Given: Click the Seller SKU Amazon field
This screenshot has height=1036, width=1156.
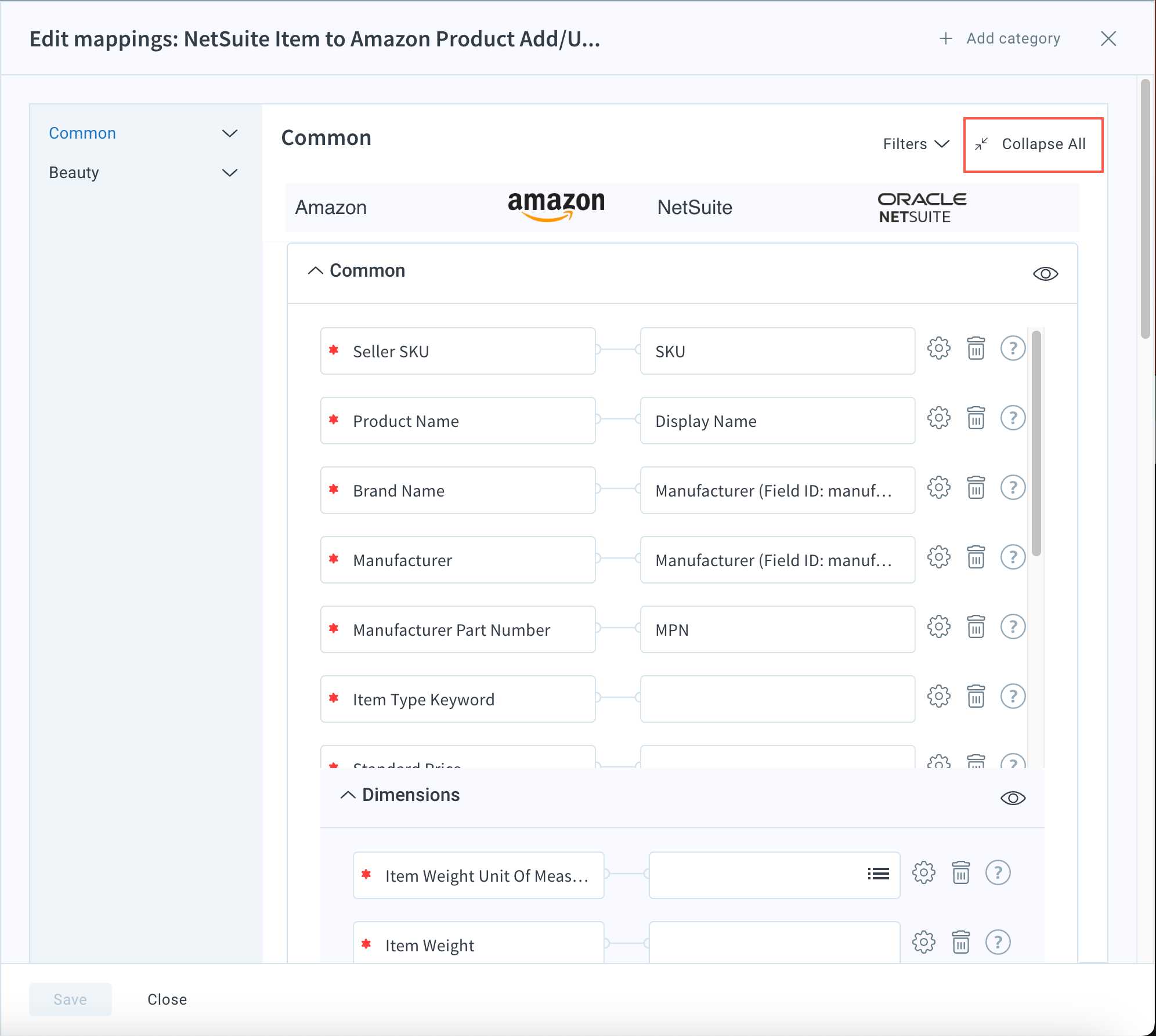Looking at the screenshot, I should (x=458, y=351).
